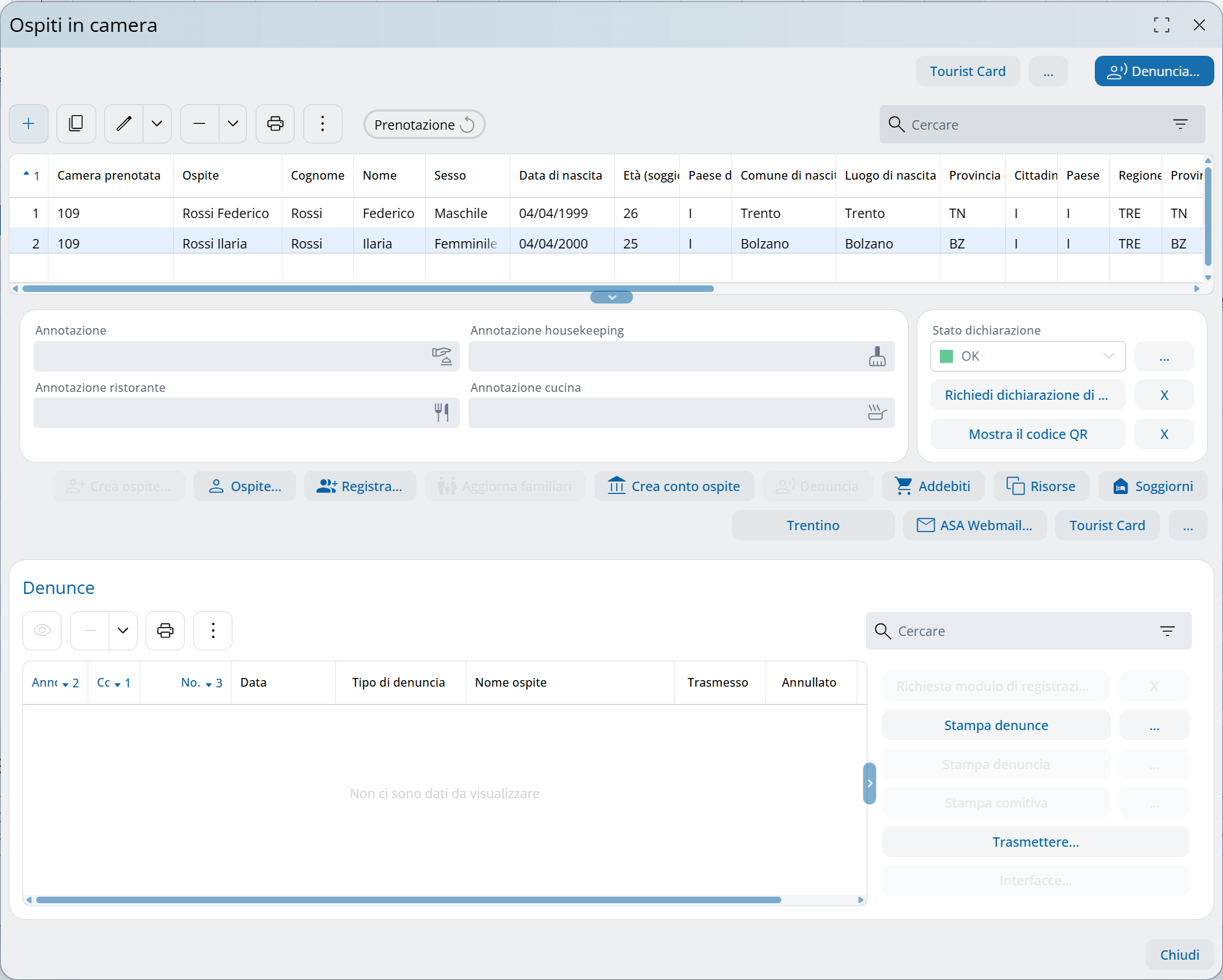The image size is (1223, 980).
Task: Click the Annotazione text field
Action: pos(232,356)
